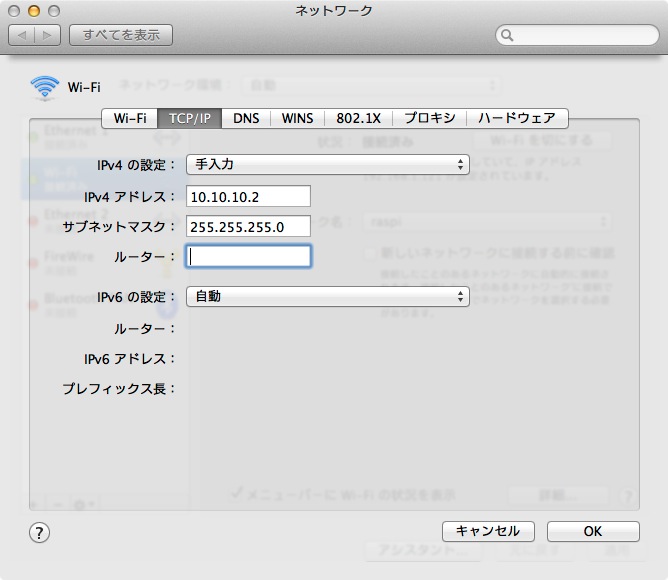Image resolution: width=668 pixels, height=580 pixels.
Task: Open the WINS tab
Action: (297, 118)
